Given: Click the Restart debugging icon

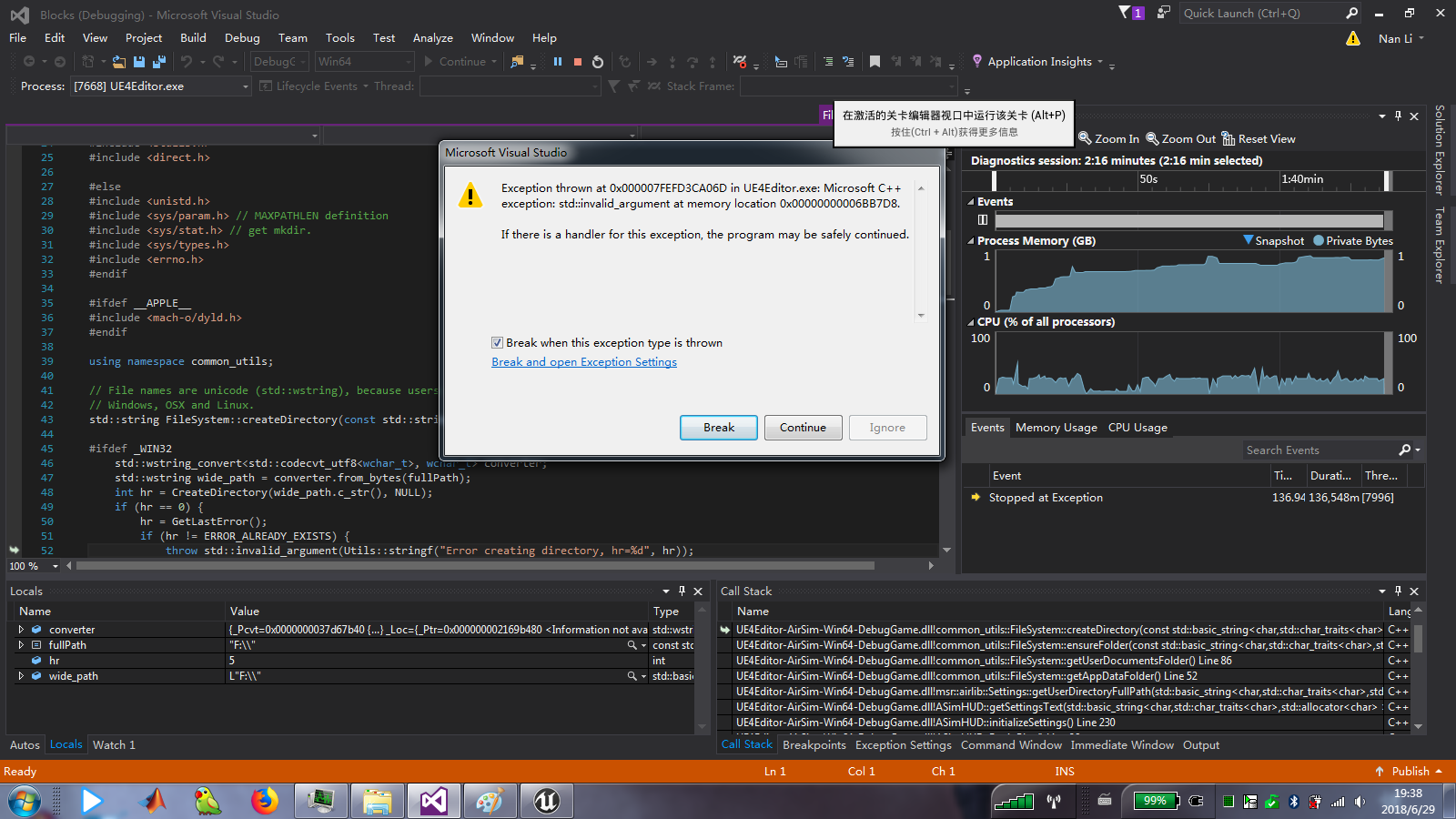Looking at the screenshot, I should (x=598, y=61).
